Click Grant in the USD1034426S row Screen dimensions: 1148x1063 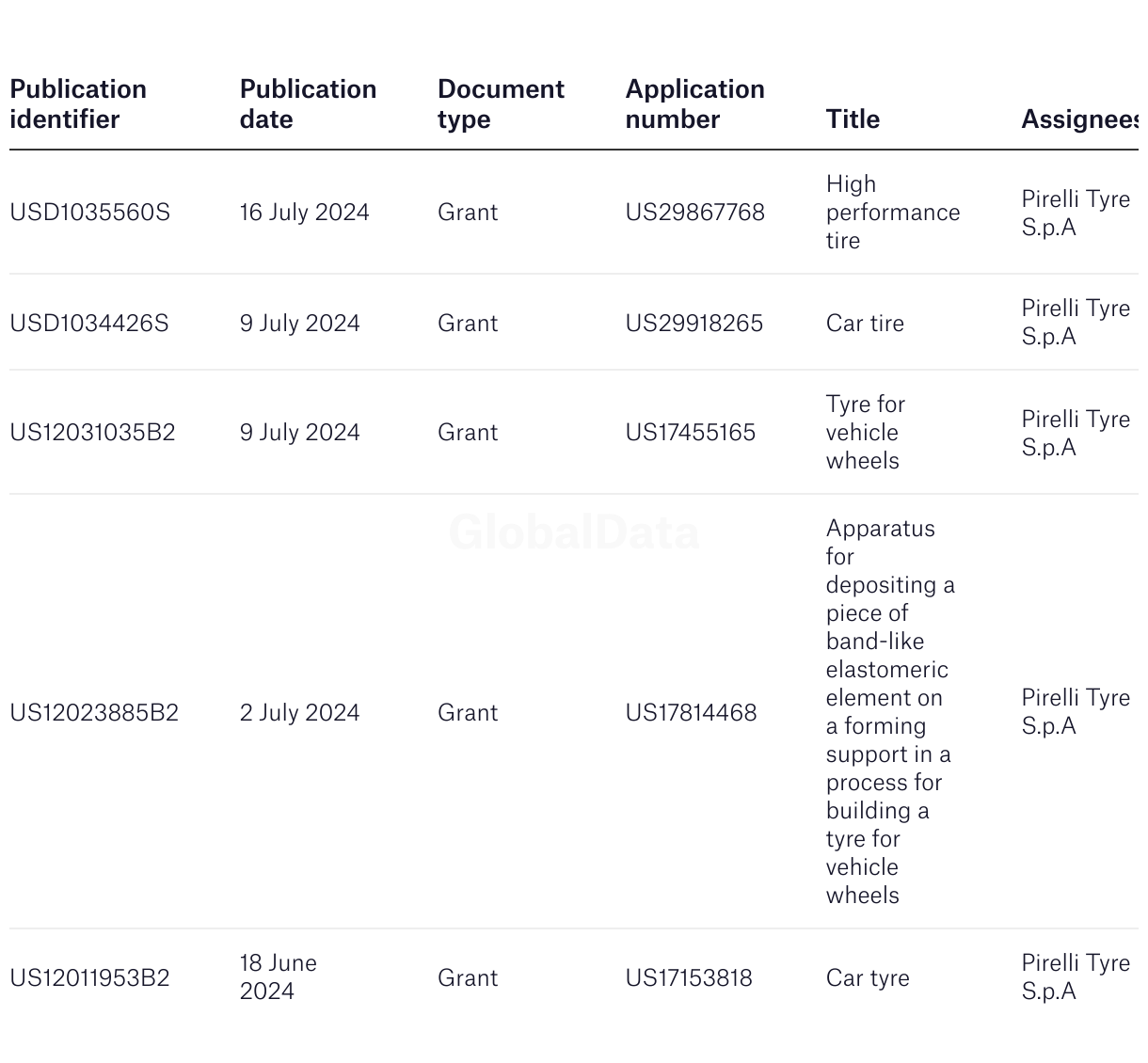[x=468, y=324]
